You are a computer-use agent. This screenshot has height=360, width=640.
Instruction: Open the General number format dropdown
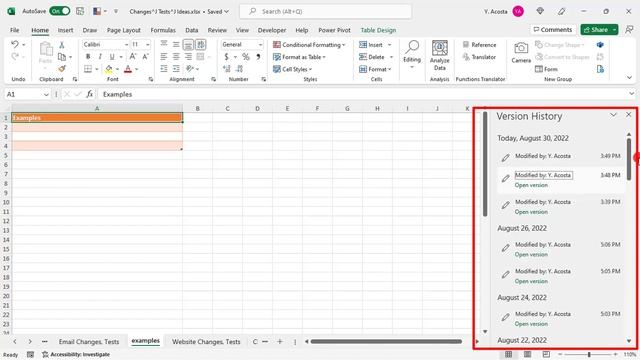click(x=260, y=44)
